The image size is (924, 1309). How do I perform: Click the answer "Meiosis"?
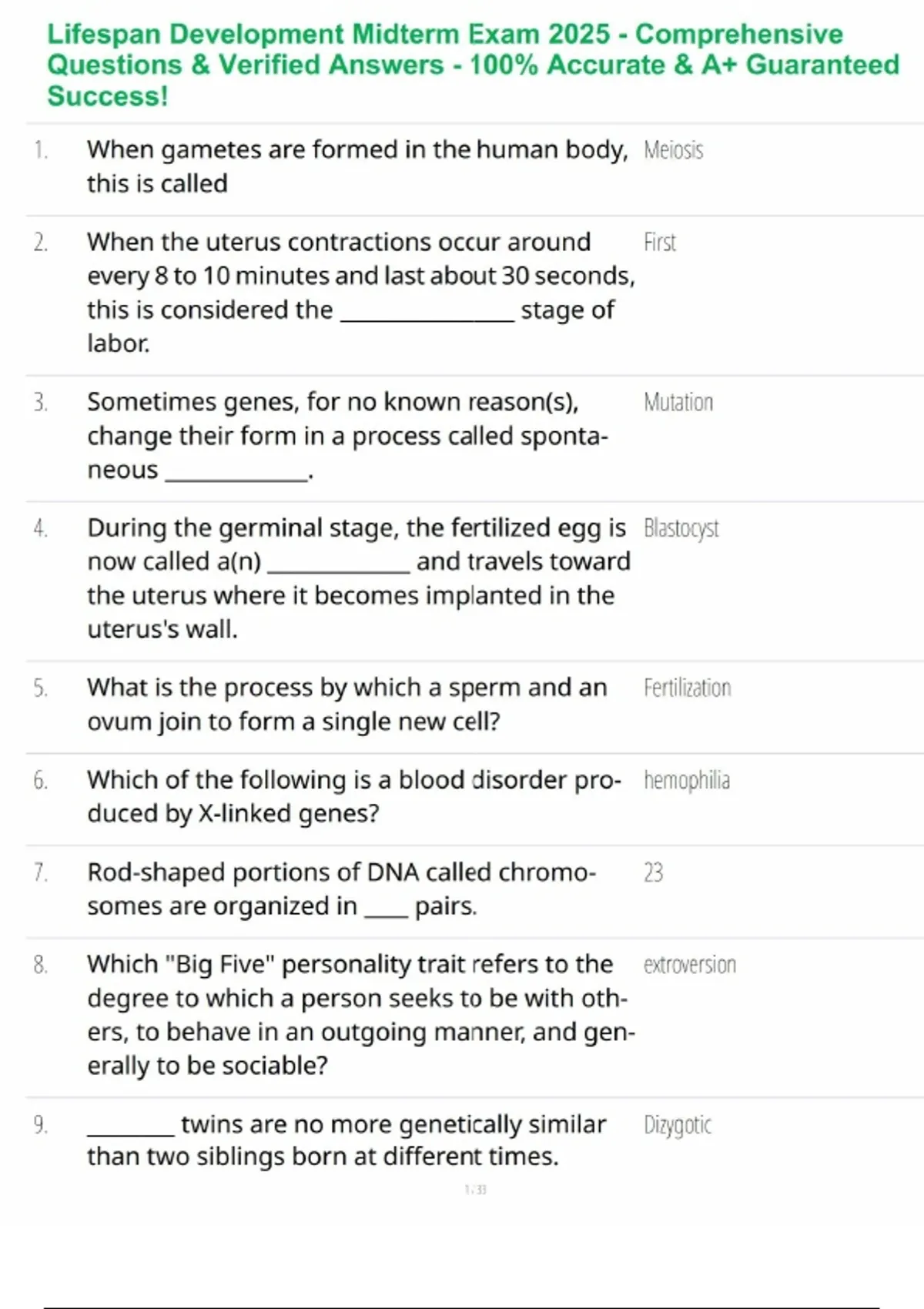(x=673, y=150)
